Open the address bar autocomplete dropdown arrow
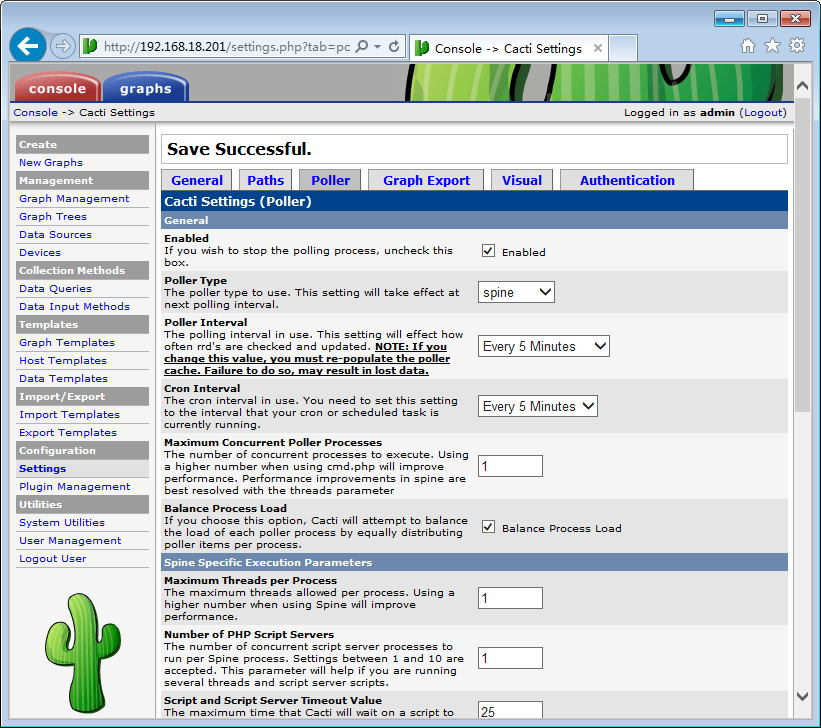Viewport: 821px width, 728px height. pos(378,47)
